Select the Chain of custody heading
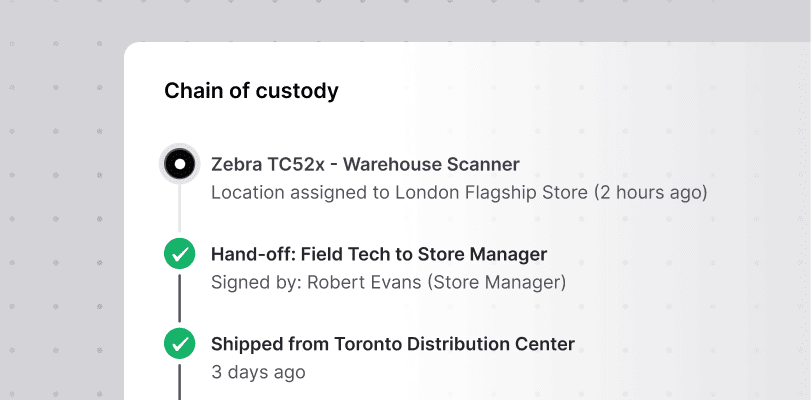The height and width of the screenshot is (400, 811). (251, 91)
